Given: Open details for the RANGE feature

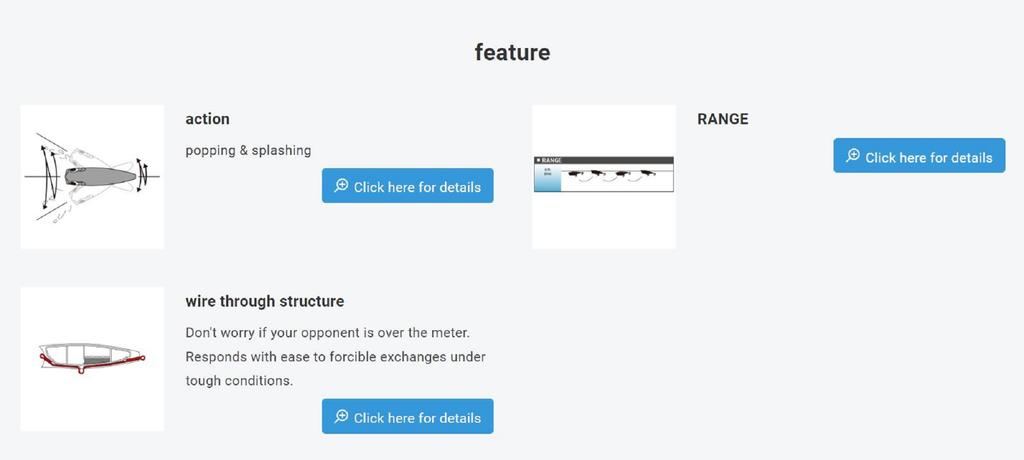Looking at the screenshot, I should (919, 156).
